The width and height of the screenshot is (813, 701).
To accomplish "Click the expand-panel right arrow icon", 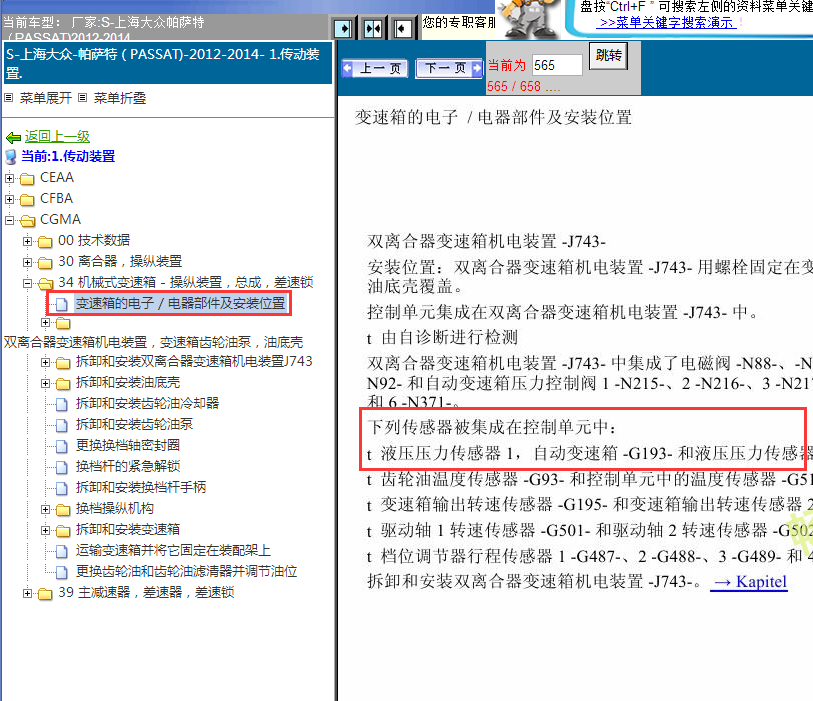I will [343, 28].
